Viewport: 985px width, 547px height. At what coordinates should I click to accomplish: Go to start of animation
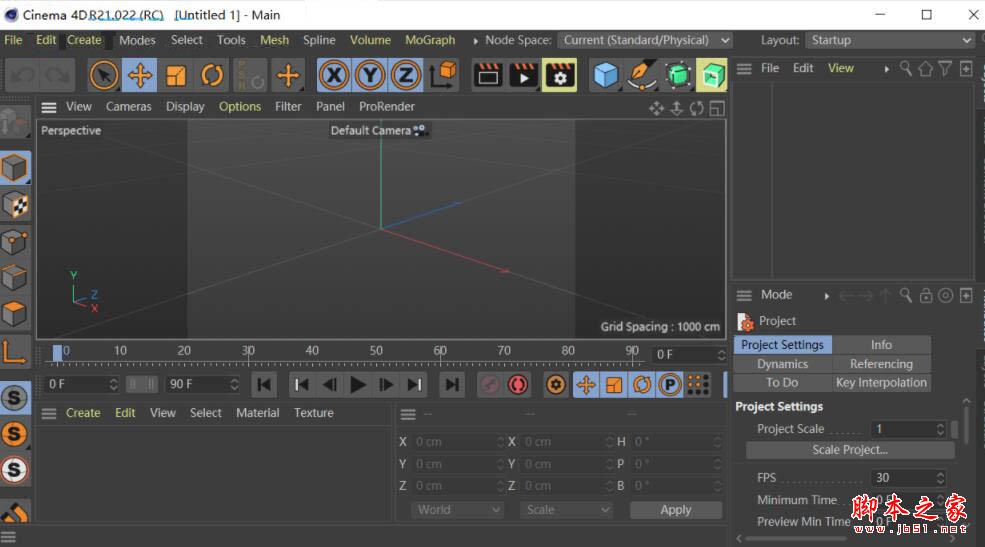pyautogui.click(x=264, y=384)
